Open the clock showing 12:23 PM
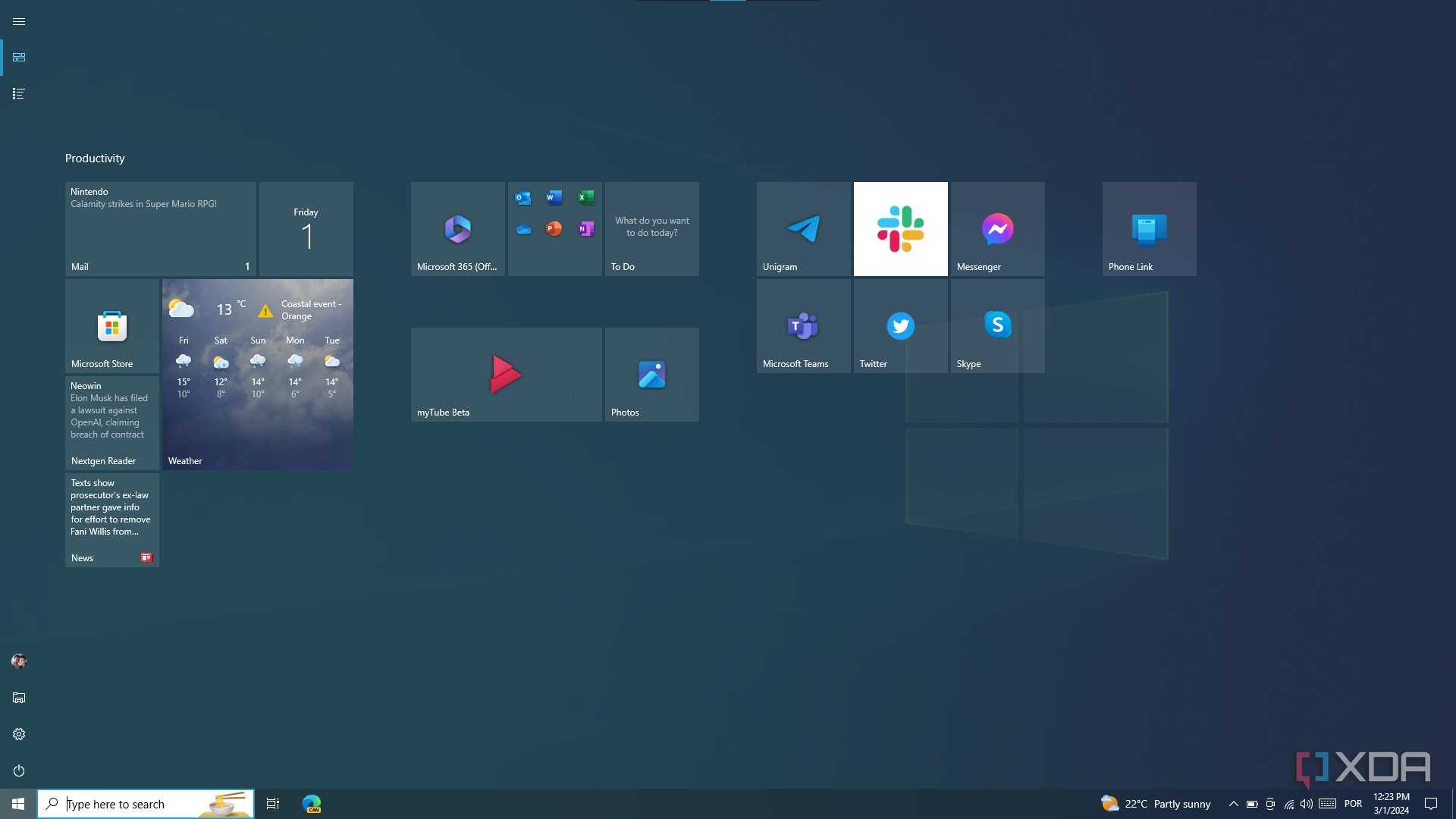The image size is (1456, 819). coord(1391,804)
